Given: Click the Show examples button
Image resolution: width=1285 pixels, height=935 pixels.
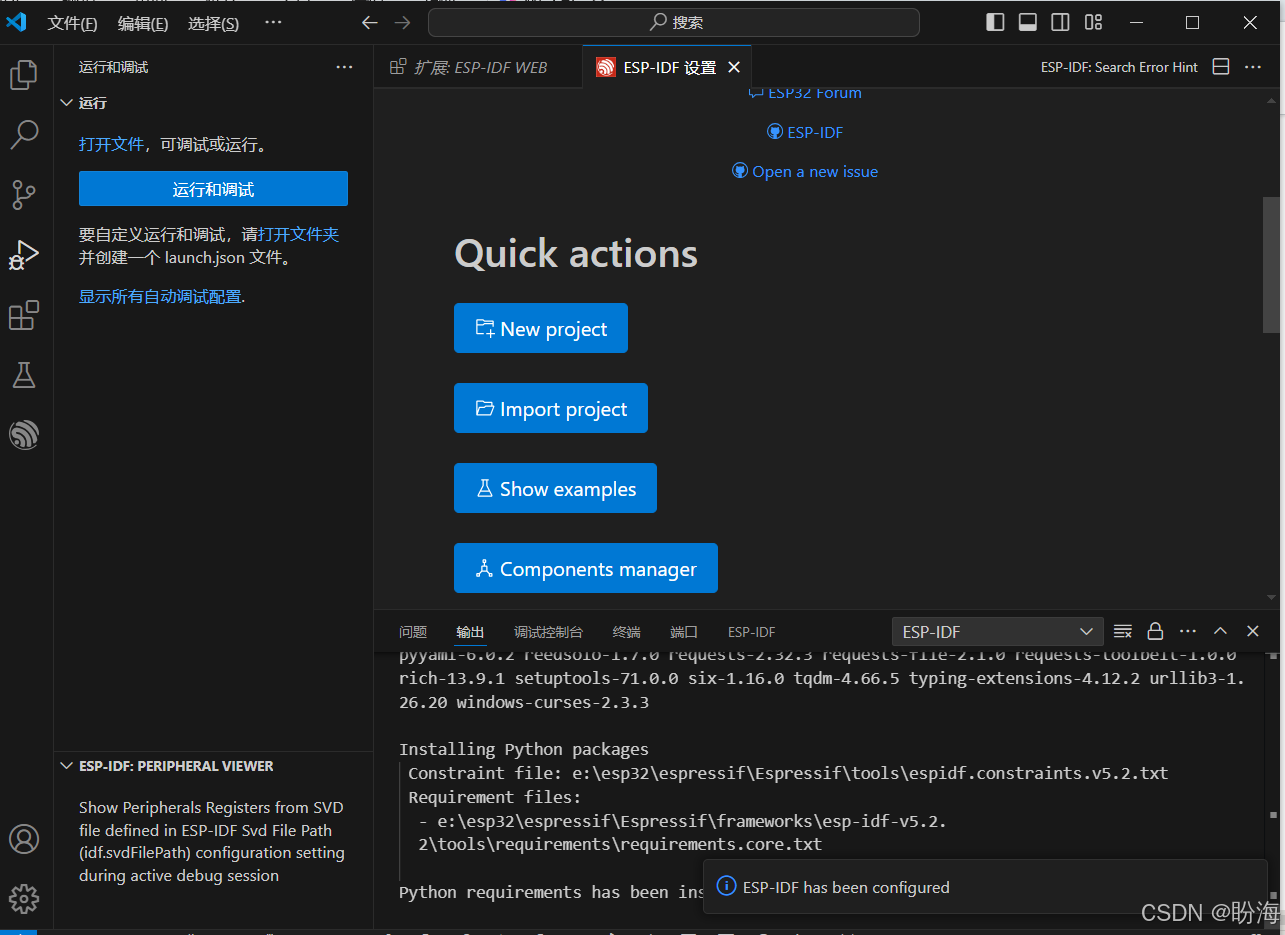Looking at the screenshot, I should tap(555, 488).
